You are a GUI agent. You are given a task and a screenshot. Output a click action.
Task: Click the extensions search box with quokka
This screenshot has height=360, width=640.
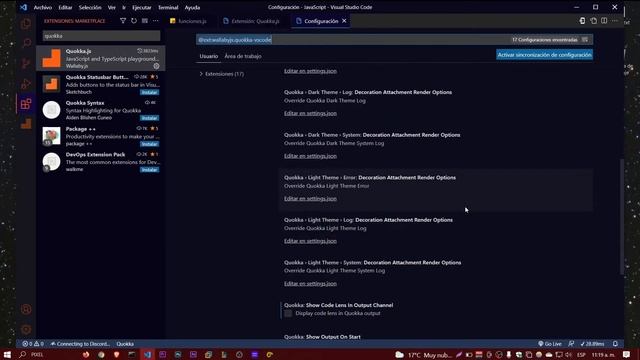pos(101,36)
